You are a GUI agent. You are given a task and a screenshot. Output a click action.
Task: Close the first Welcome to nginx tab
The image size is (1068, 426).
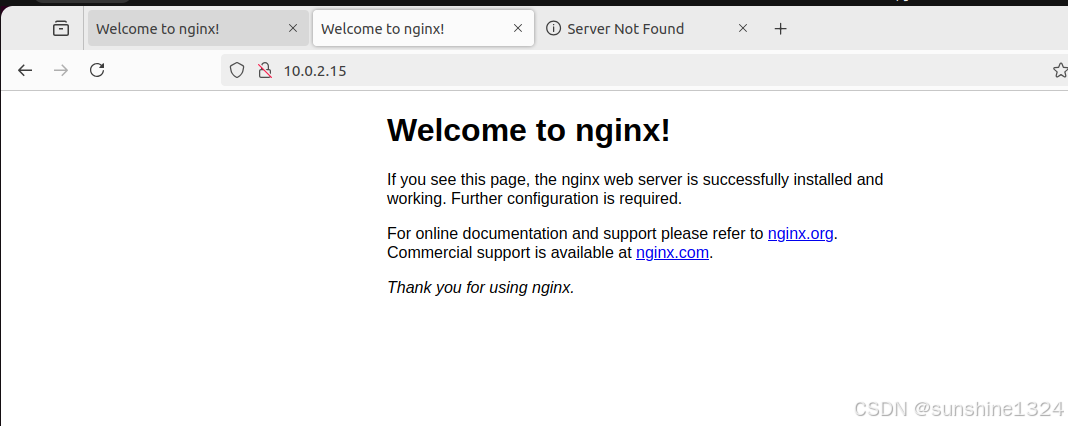(x=293, y=28)
